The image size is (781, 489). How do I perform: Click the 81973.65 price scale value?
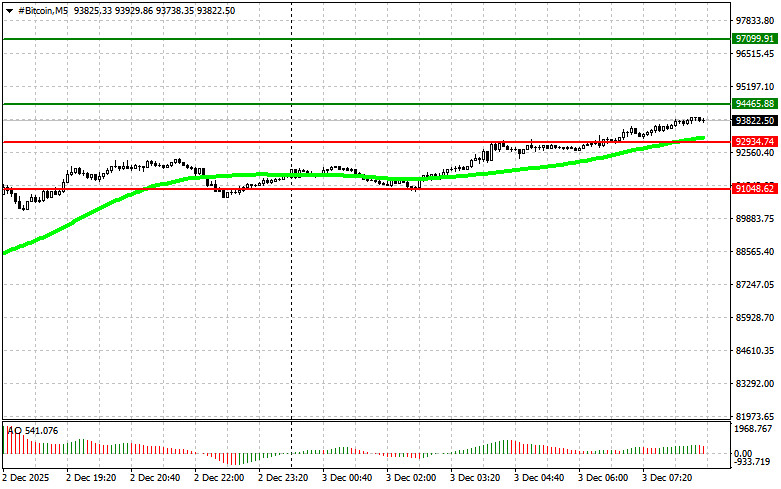pos(755,416)
